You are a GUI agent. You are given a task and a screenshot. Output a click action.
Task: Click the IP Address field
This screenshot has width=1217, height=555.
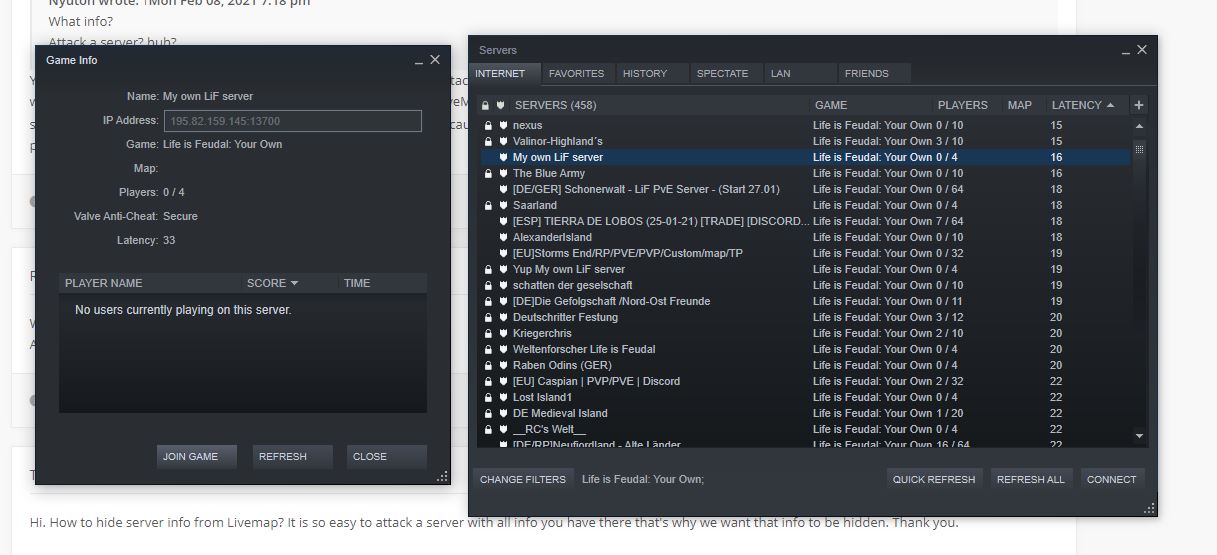point(293,121)
